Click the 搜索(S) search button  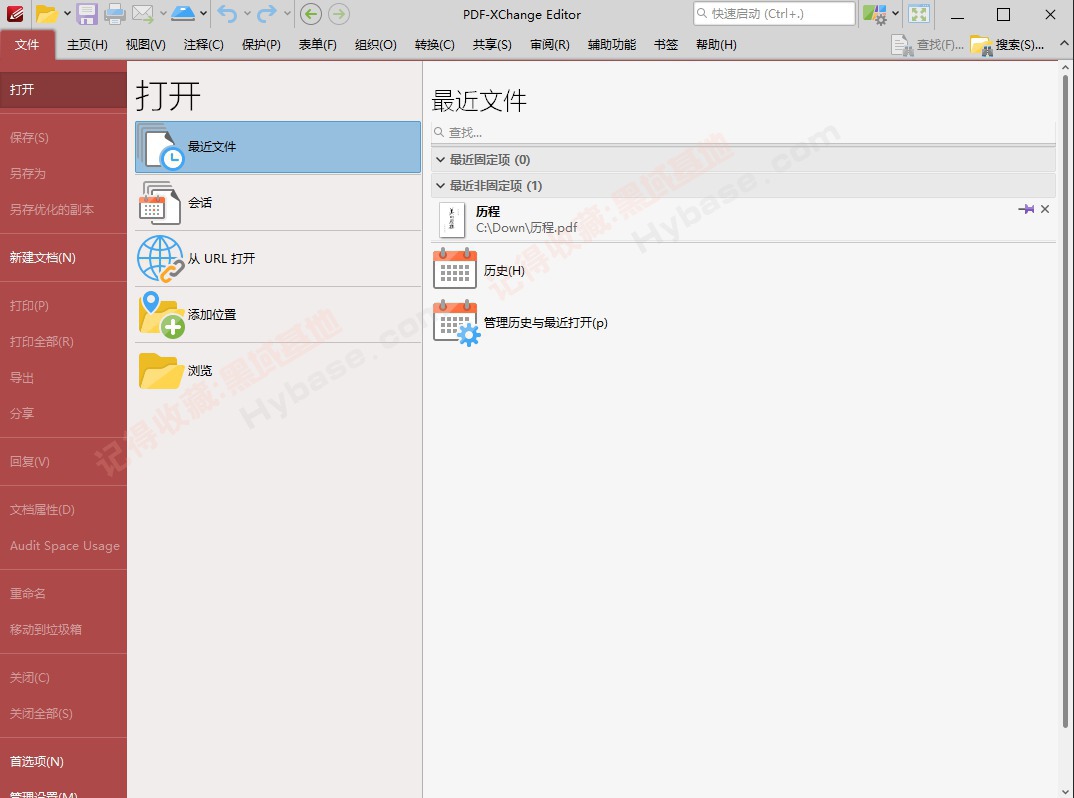(x=1007, y=45)
